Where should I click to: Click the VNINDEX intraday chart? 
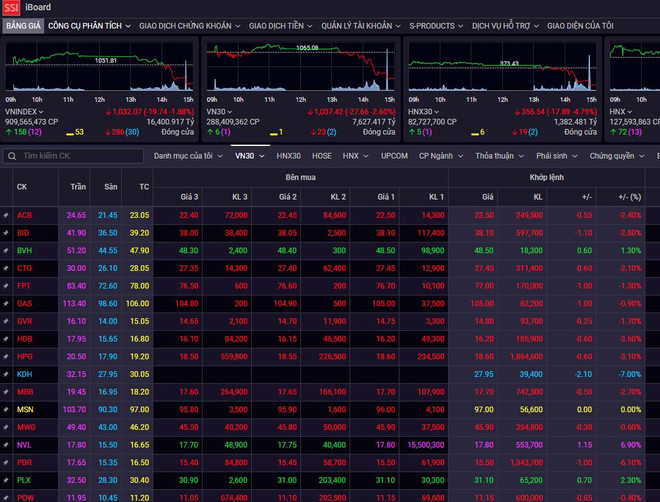tap(100, 68)
